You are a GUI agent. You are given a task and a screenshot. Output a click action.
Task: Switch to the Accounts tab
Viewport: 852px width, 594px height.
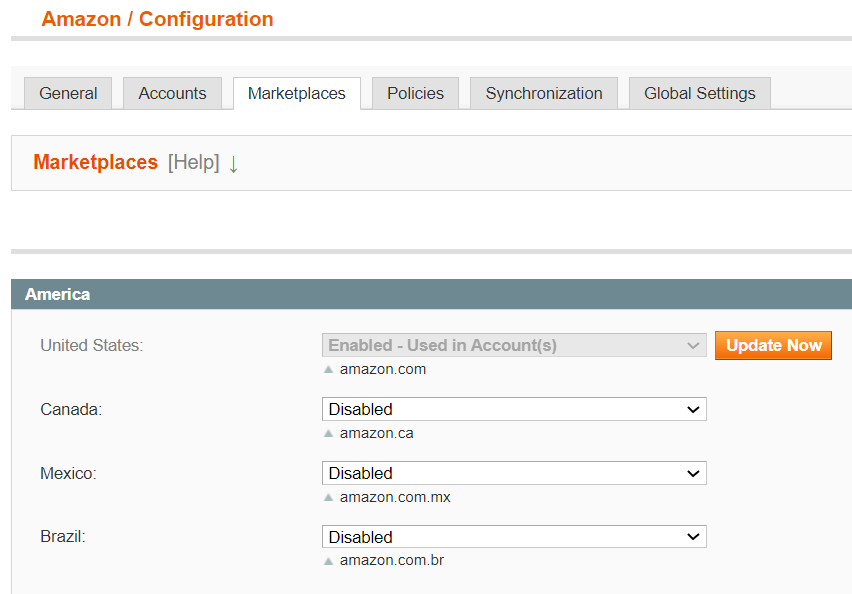[172, 93]
